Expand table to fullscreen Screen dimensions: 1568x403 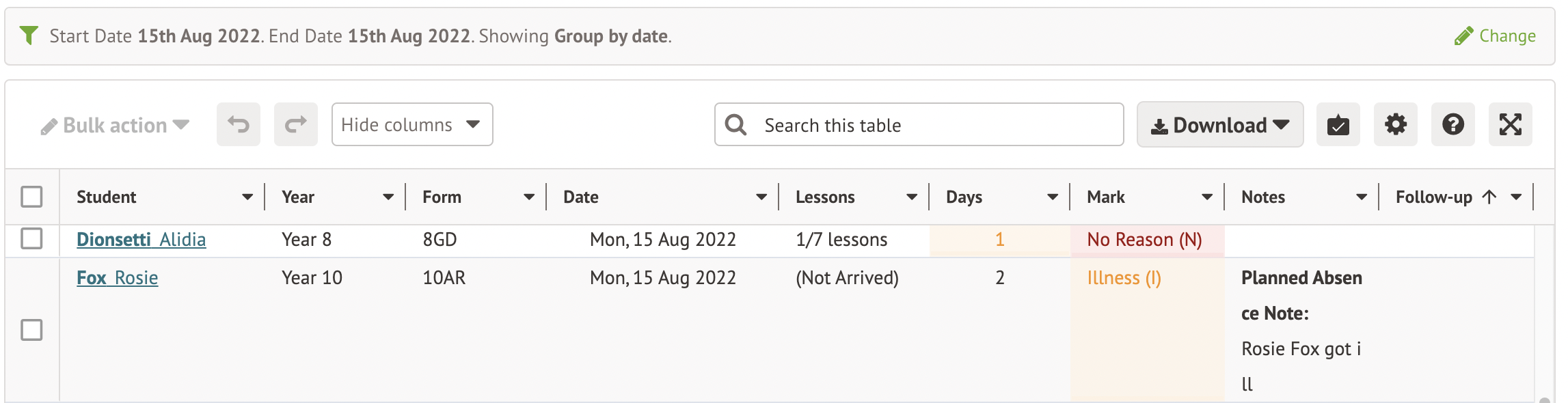(1510, 124)
